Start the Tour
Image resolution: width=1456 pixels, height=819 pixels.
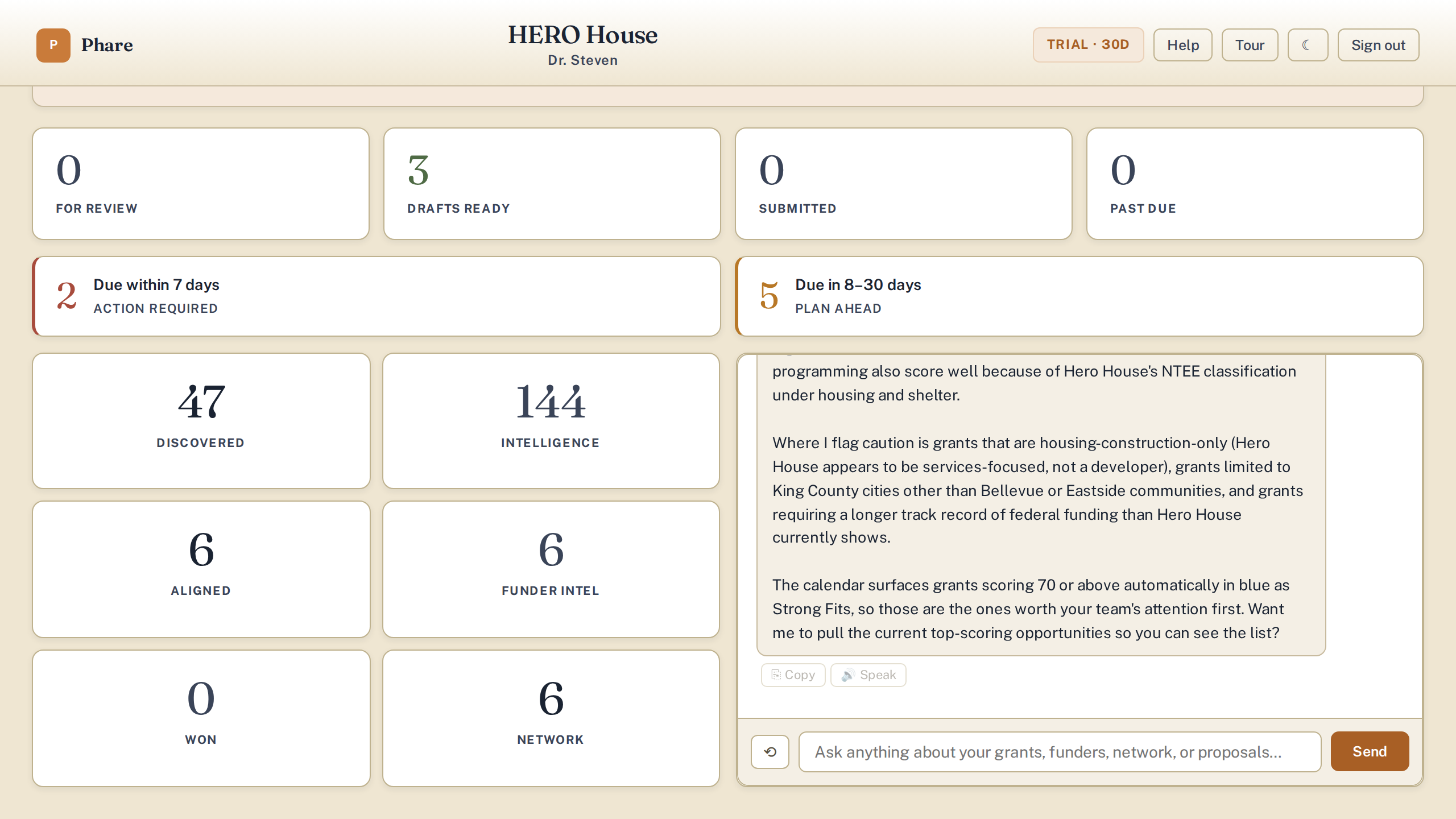[1250, 45]
